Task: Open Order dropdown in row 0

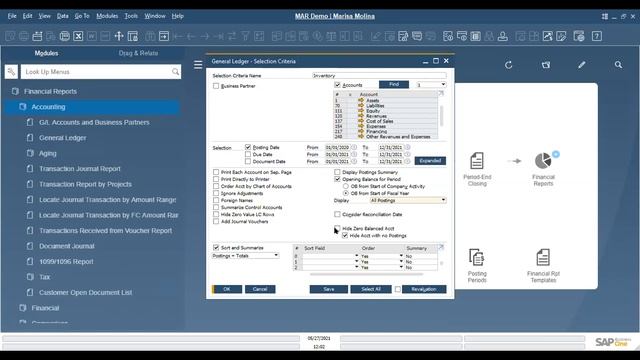Action: 401,256
